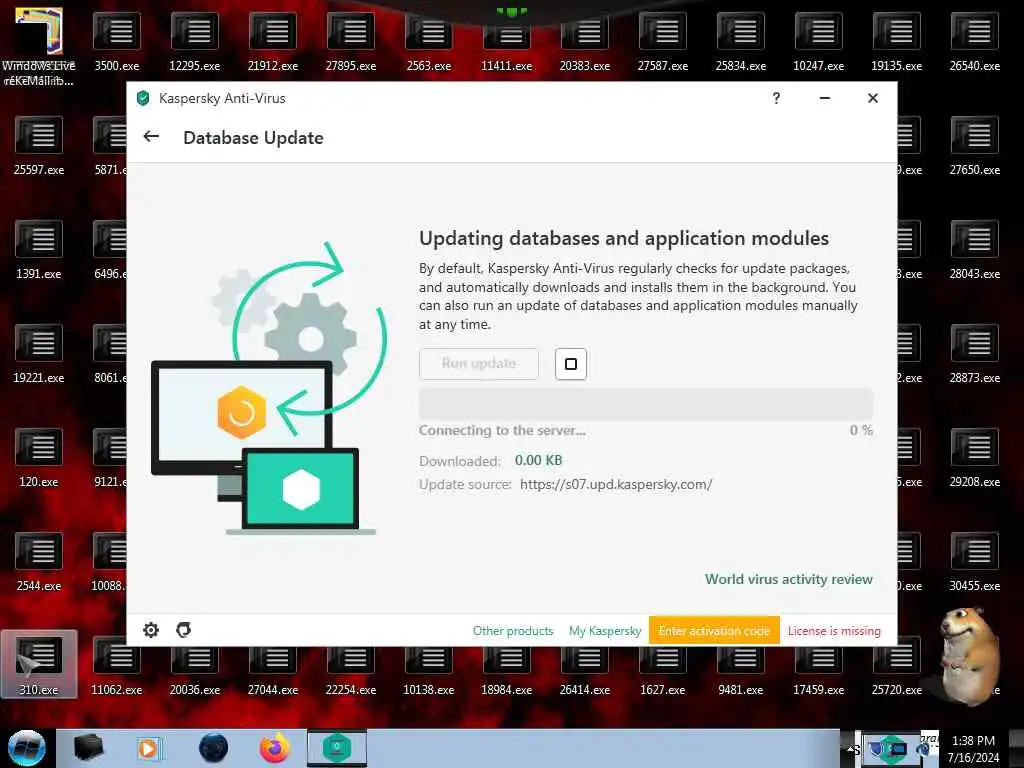
Task: Click Enter activation code button
Action: click(x=714, y=631)
